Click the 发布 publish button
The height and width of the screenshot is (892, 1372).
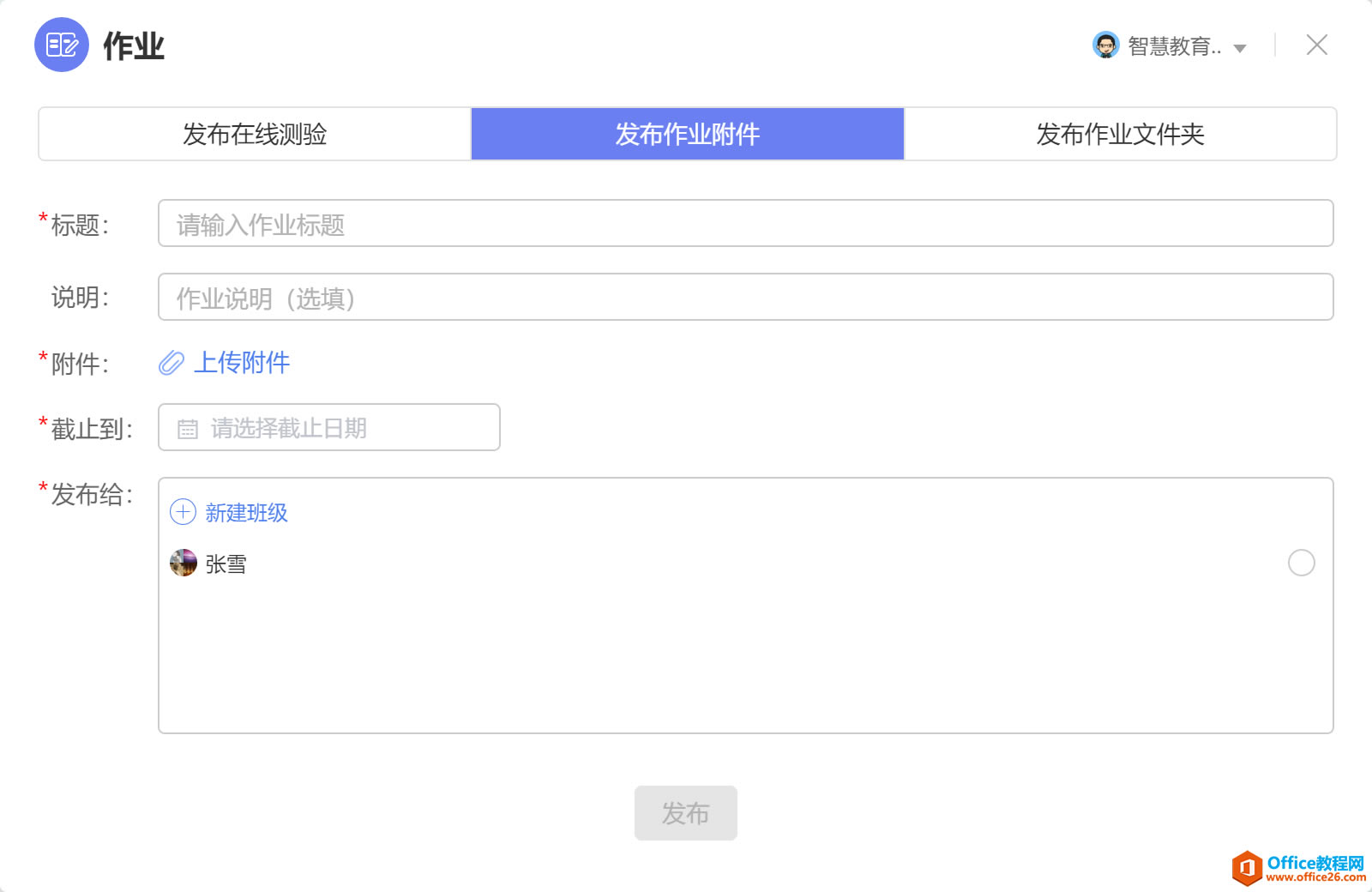point(686,813)
